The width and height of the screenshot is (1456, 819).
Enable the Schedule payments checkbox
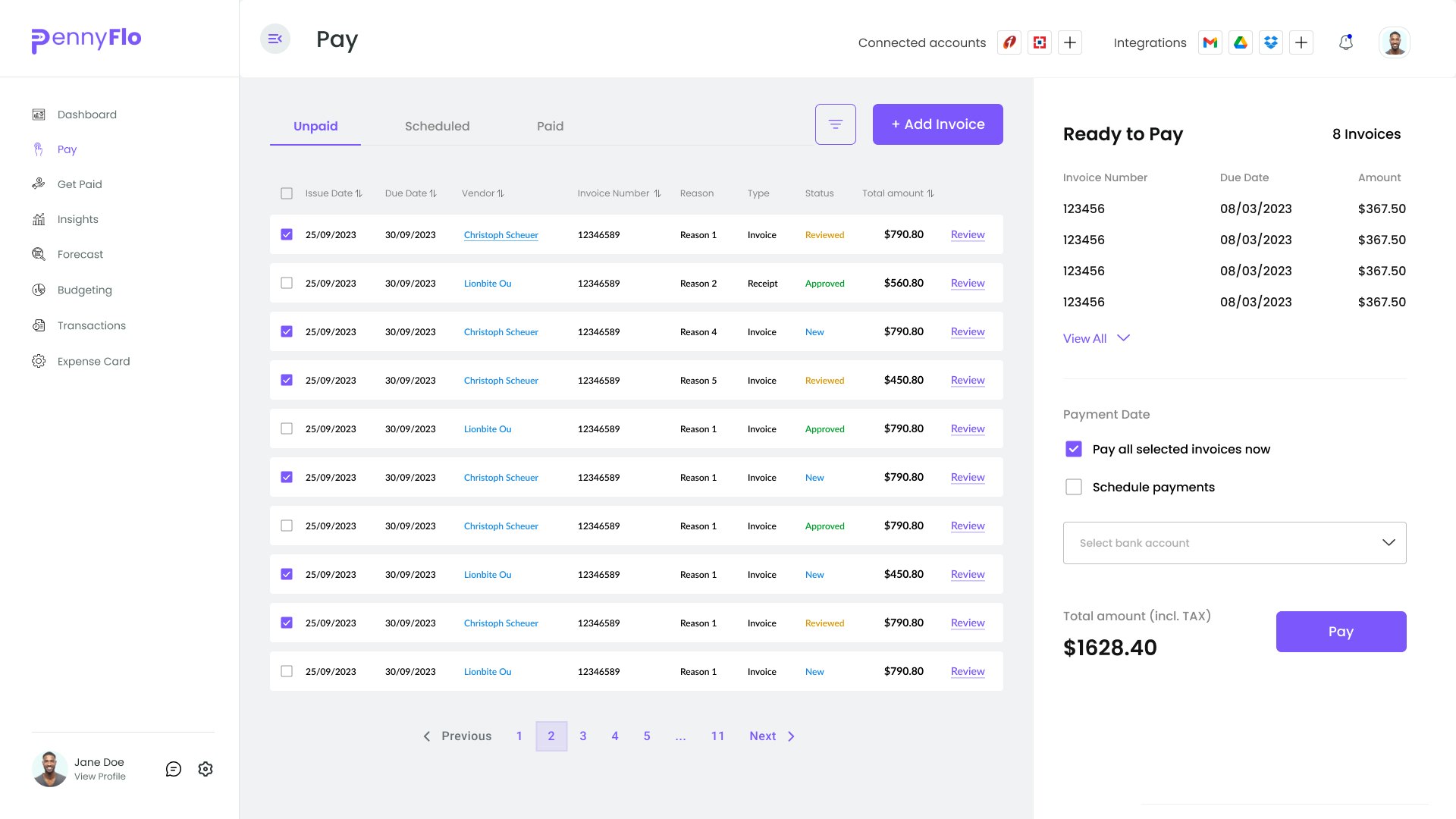point(1074,487)
